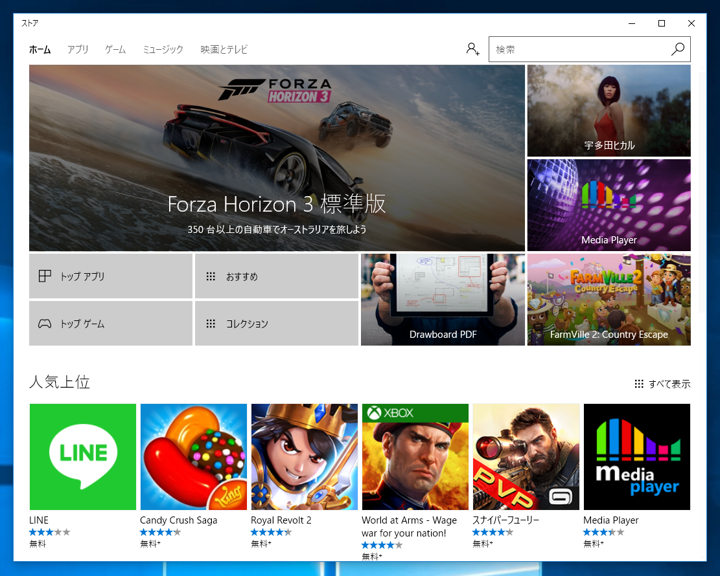This screenshot has width=720, height=576.
Task: Click the grid icon beside すべて表示
Action: coord(639,384)
